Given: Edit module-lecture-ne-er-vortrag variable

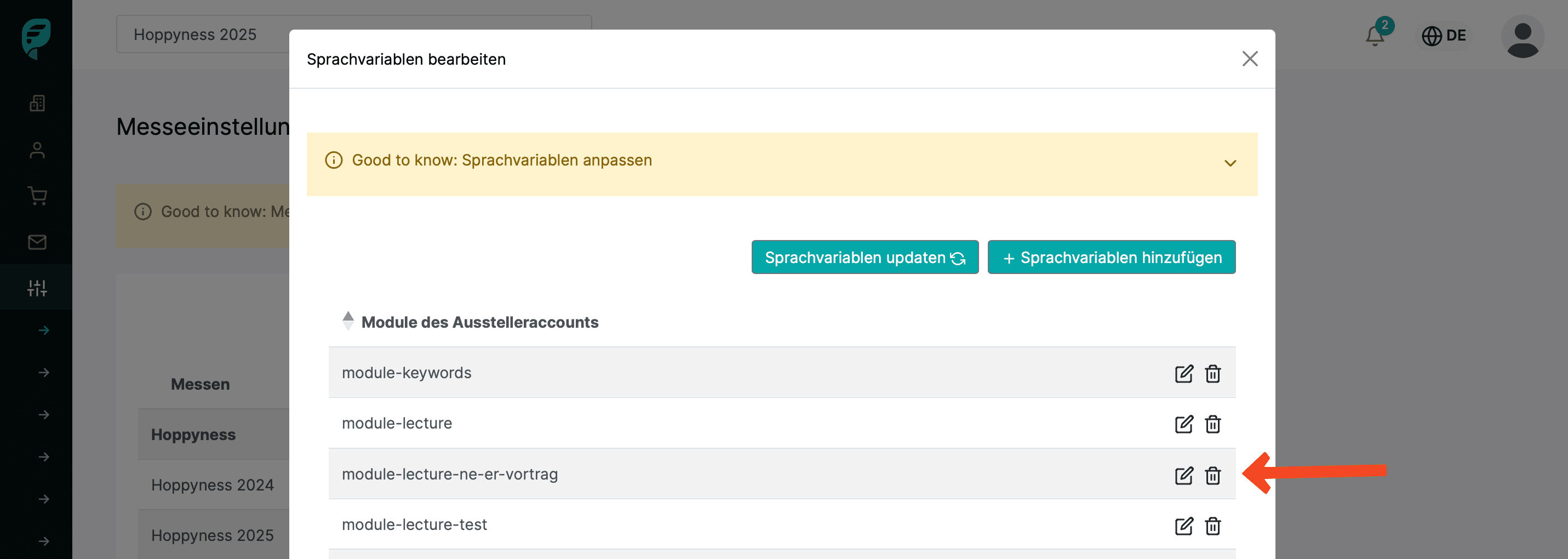Looking at the screenshot, I should [1183, 475].
